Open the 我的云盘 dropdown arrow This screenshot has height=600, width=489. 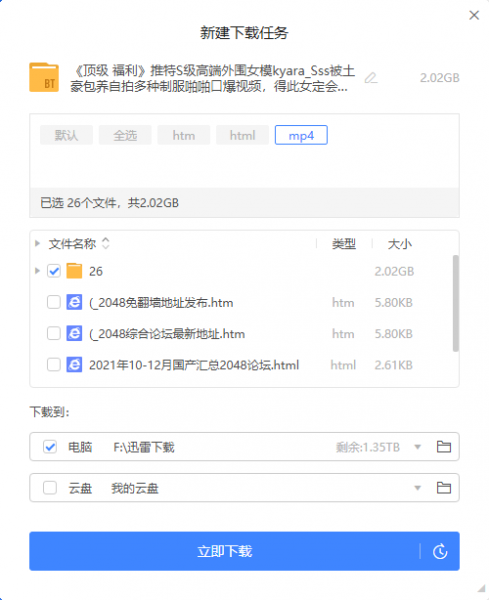click(x=418, y=488)
